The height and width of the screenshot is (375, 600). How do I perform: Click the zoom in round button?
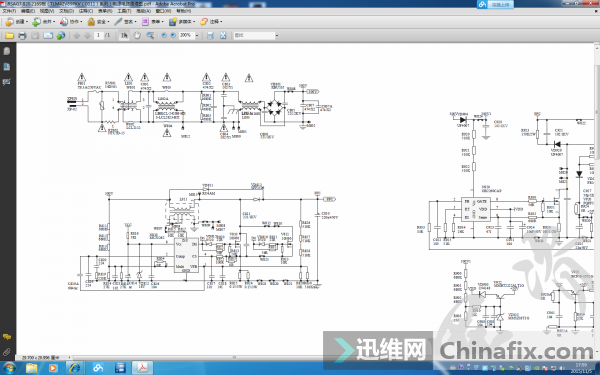click(173, 35)
